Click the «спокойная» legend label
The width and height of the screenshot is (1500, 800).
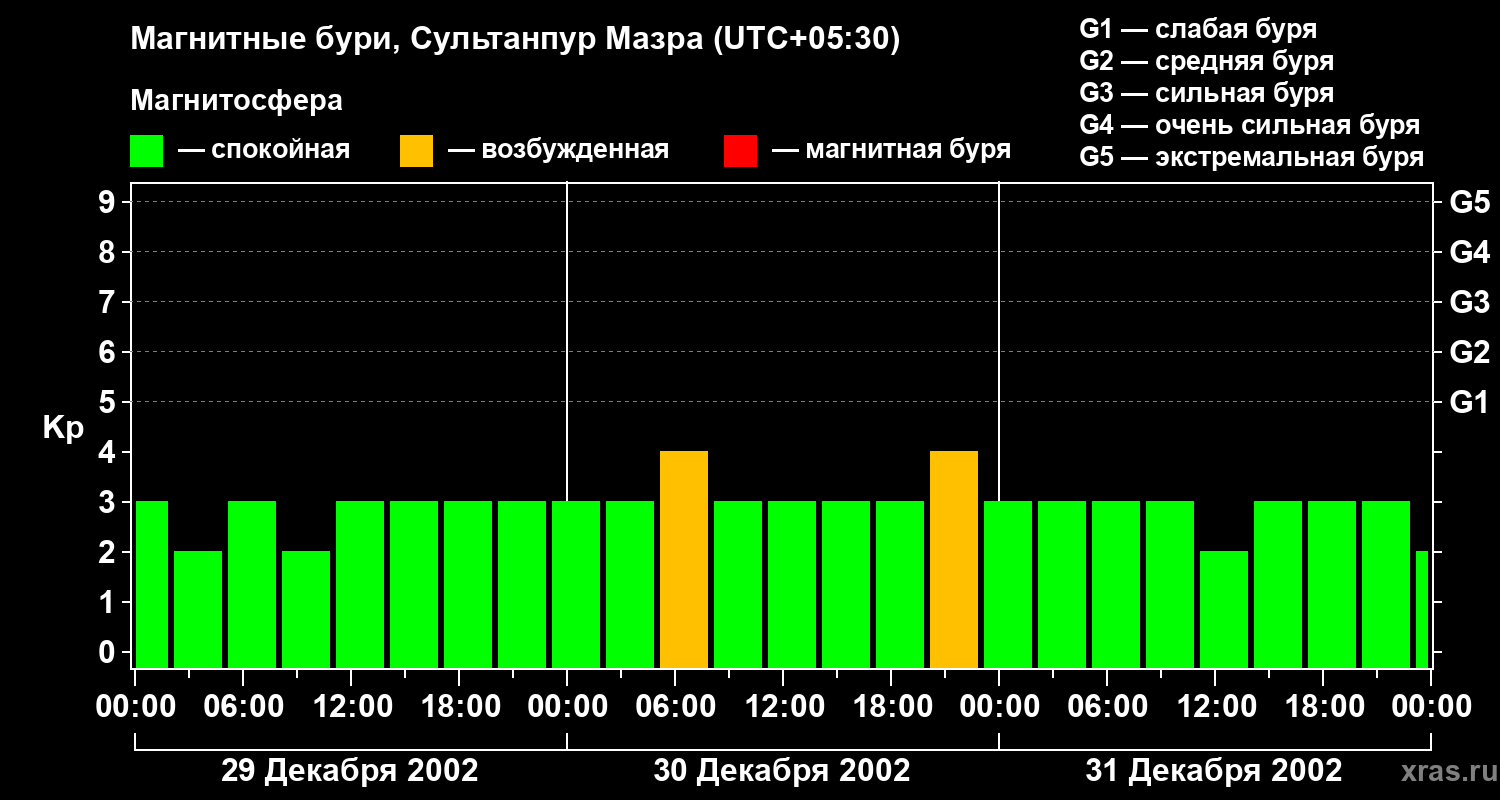[281, 151]
